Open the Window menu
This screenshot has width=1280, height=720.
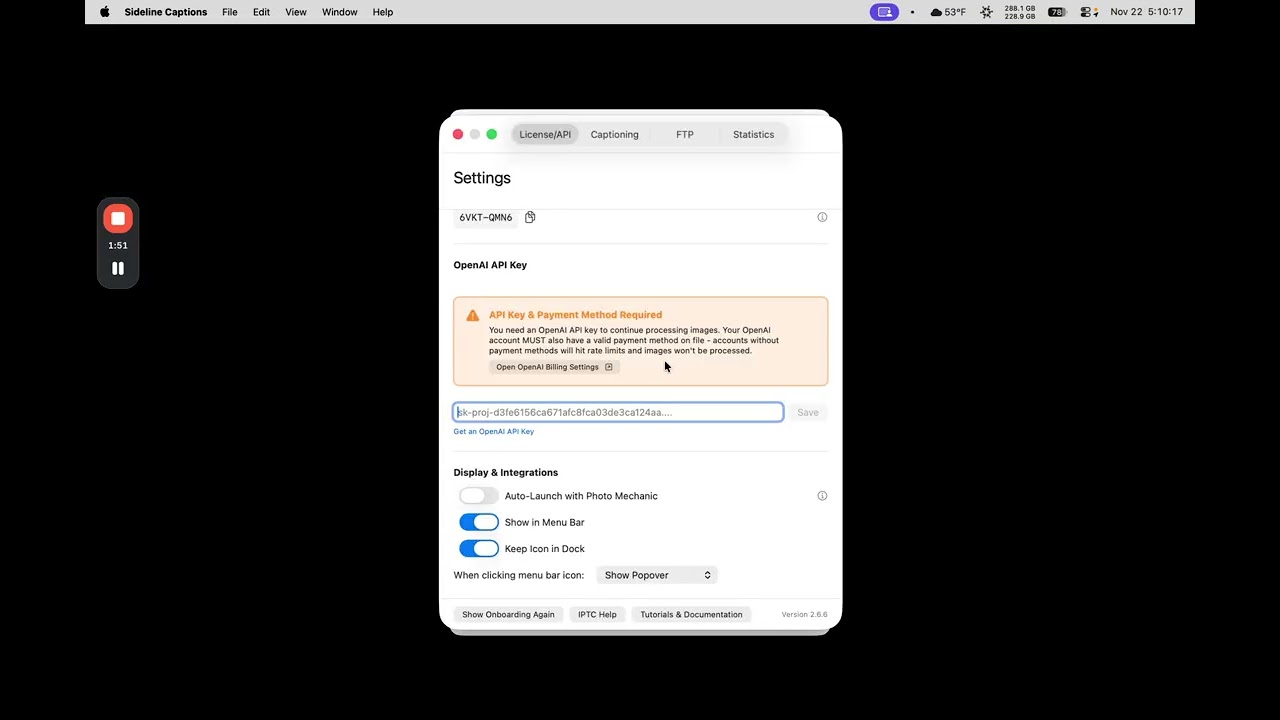pos(340,12)
